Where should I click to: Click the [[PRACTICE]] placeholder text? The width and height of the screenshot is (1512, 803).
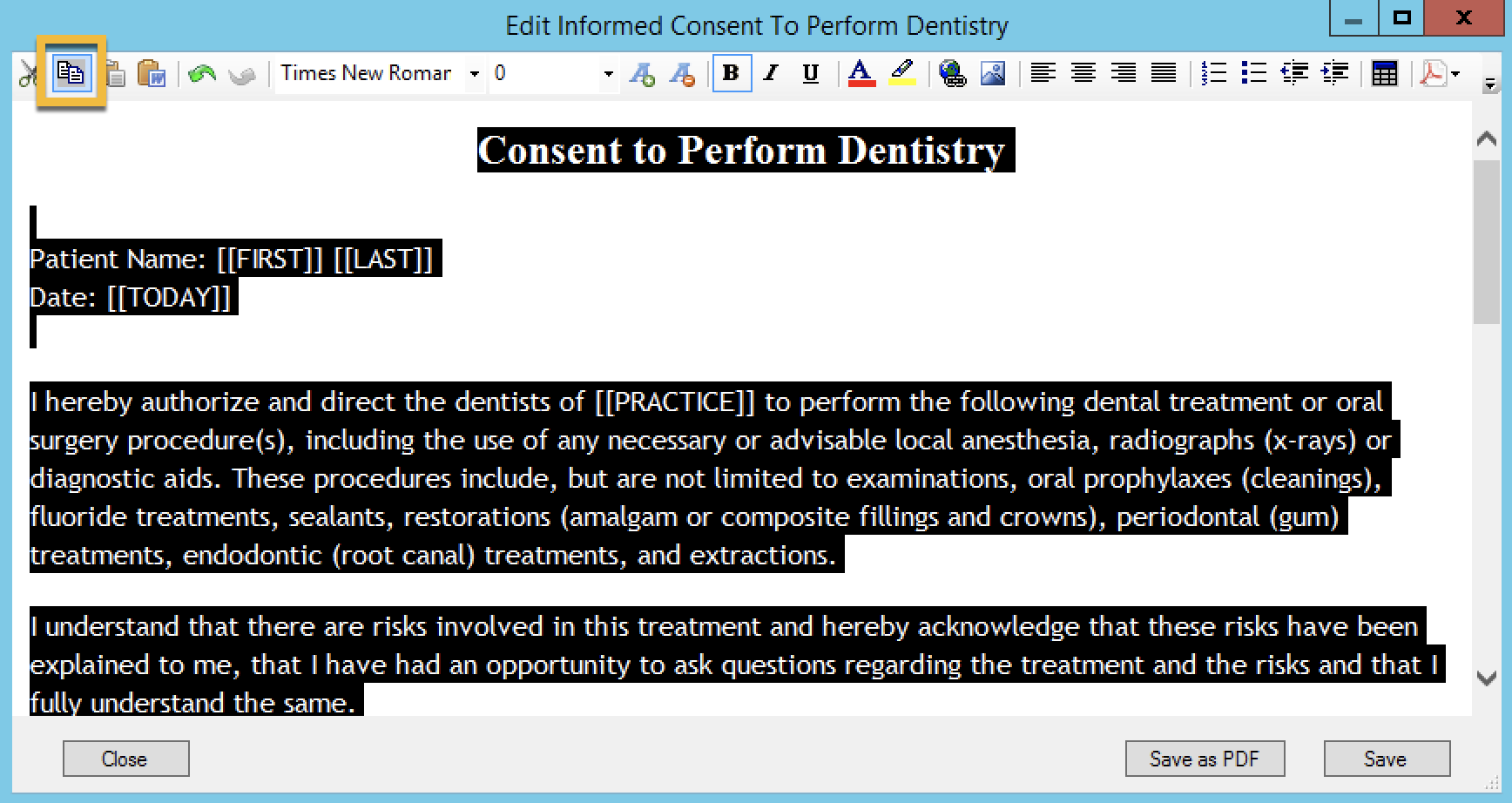tap(675, 401)
